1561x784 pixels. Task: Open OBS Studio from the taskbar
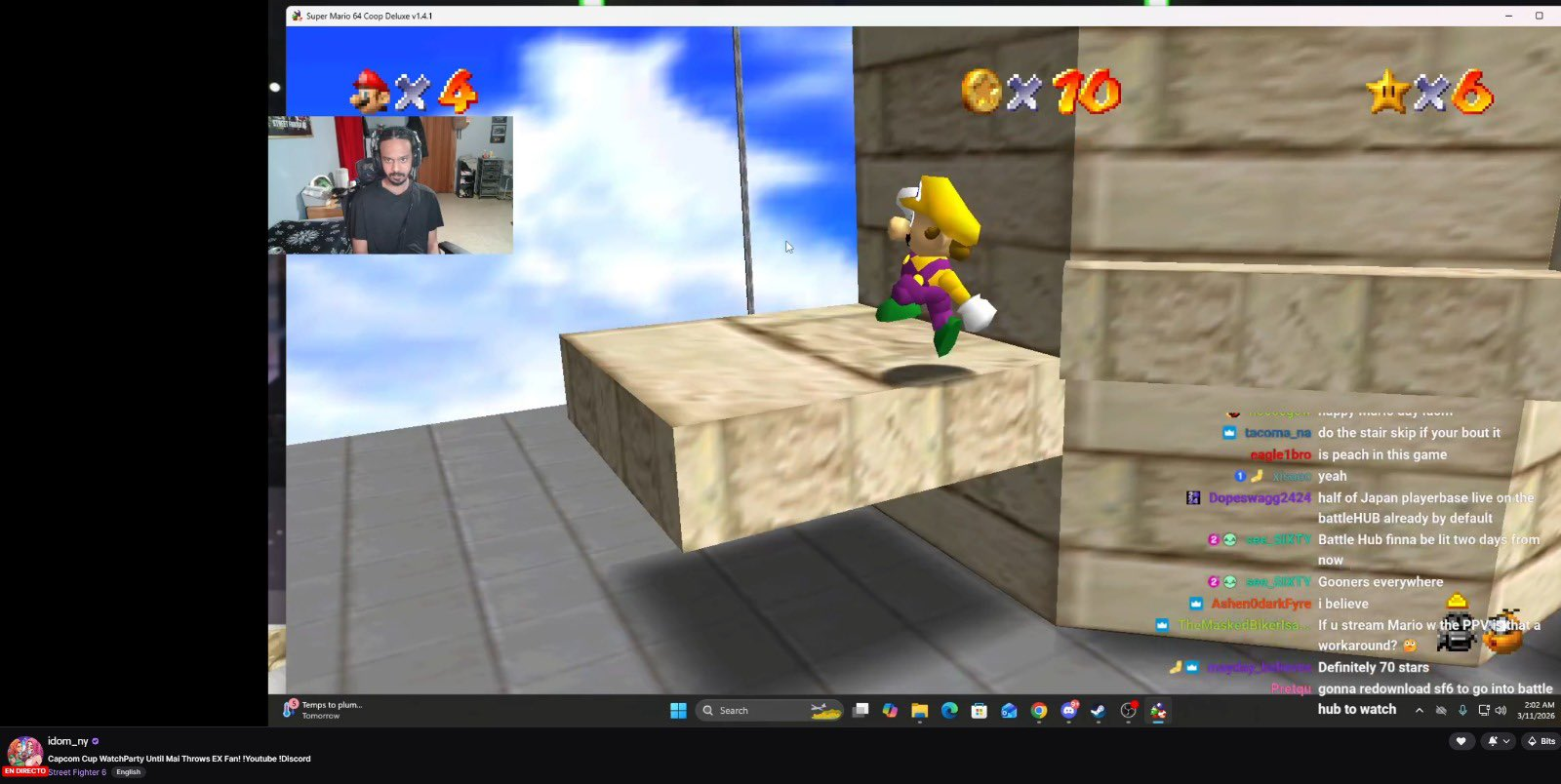[1129, 711]
